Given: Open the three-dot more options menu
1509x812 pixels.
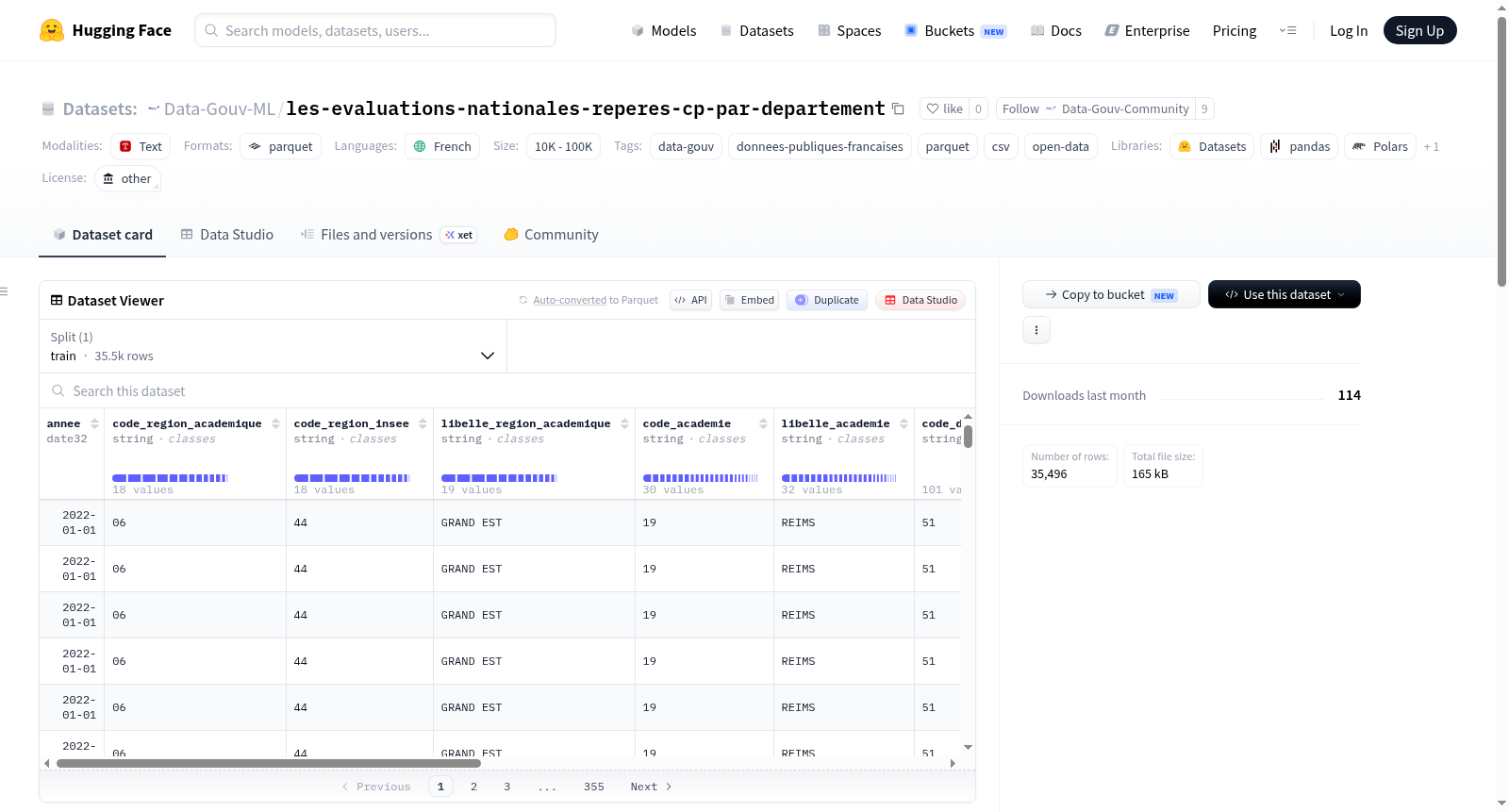Looking at the screenshot, I should pyautogui.click(x=1036, y=330).
